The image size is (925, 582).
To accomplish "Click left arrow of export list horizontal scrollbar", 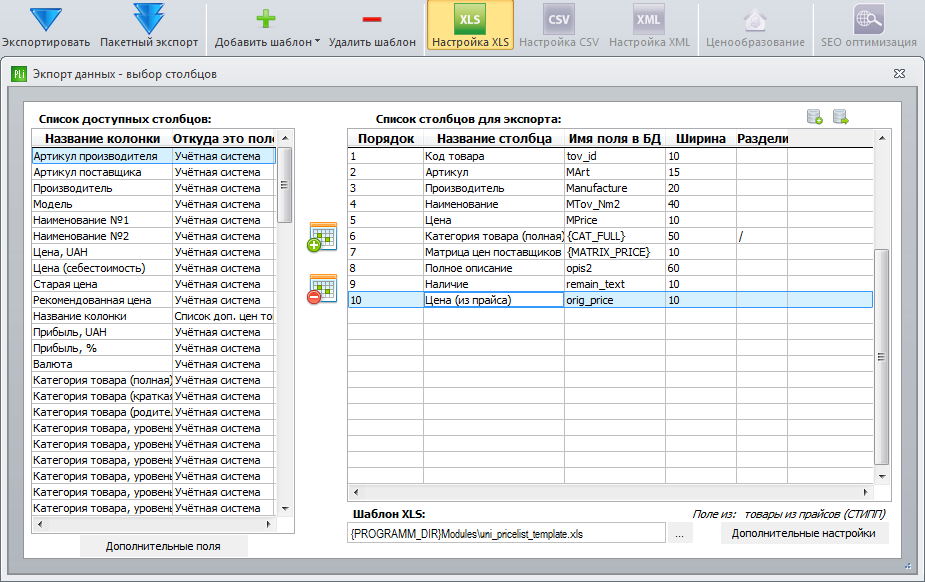I will coord(356,492).
